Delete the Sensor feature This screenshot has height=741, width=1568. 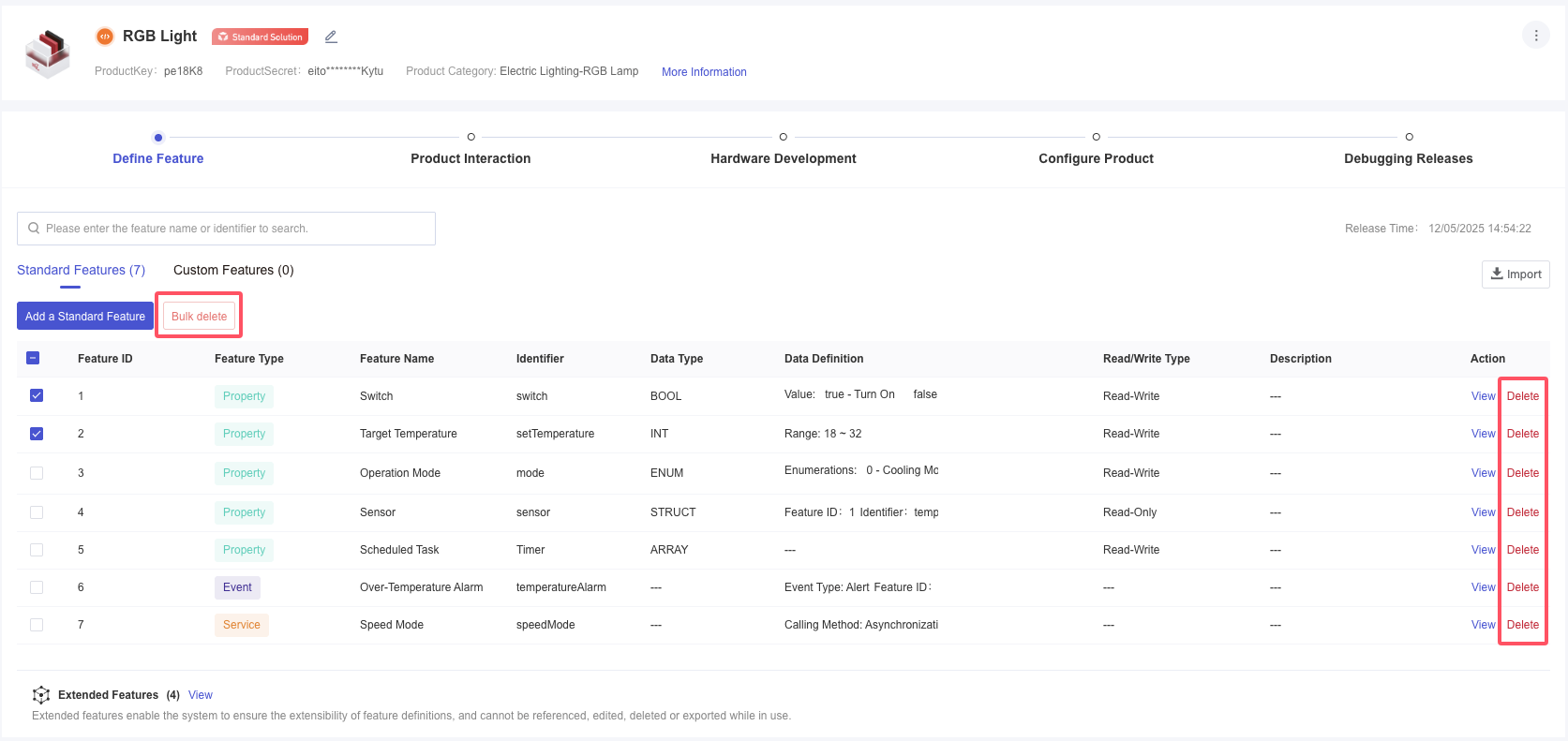1523,512
